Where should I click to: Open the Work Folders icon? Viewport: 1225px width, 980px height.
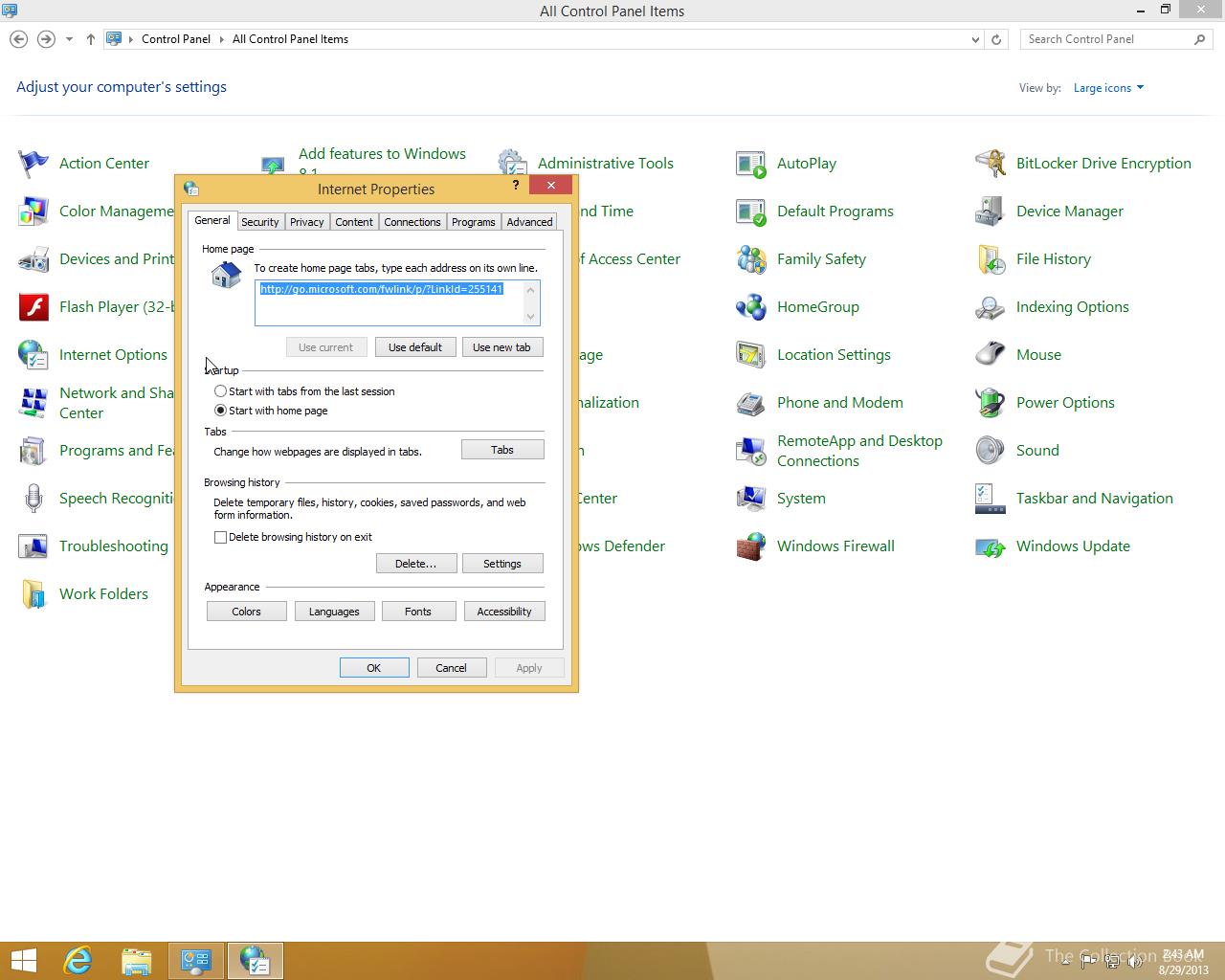[x=33, y=594]
